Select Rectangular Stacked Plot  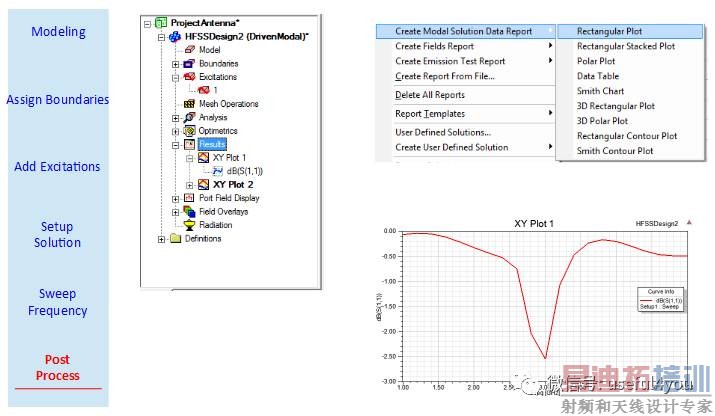coord(631,46)
